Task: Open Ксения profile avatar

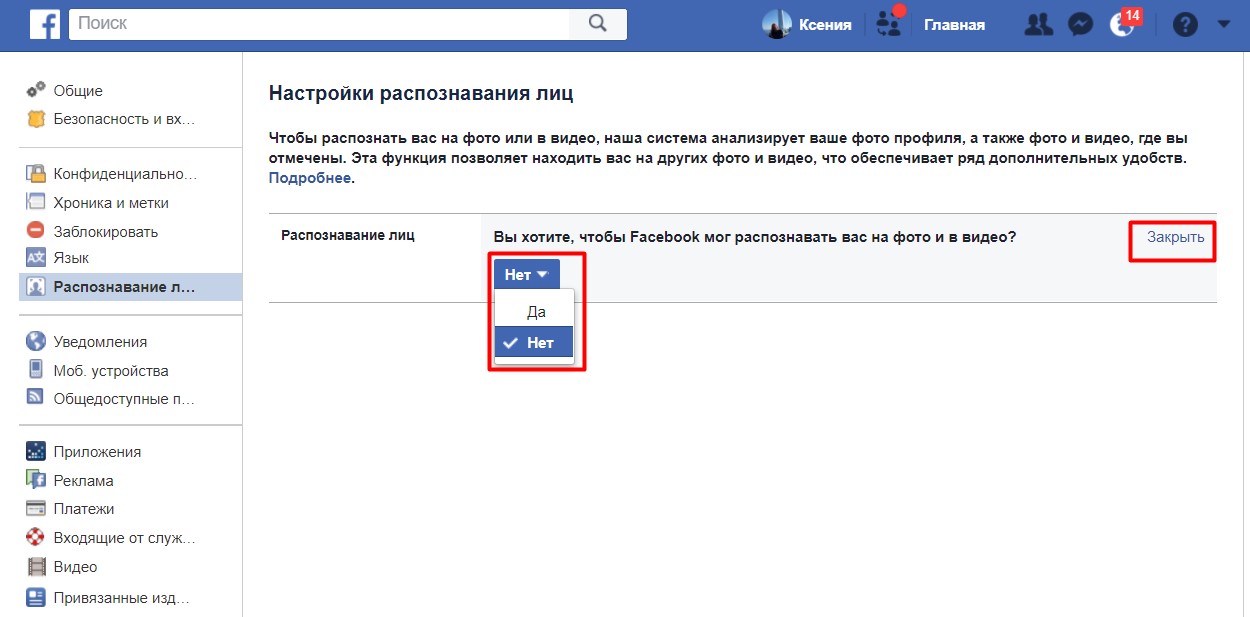Action: (776, 25)
